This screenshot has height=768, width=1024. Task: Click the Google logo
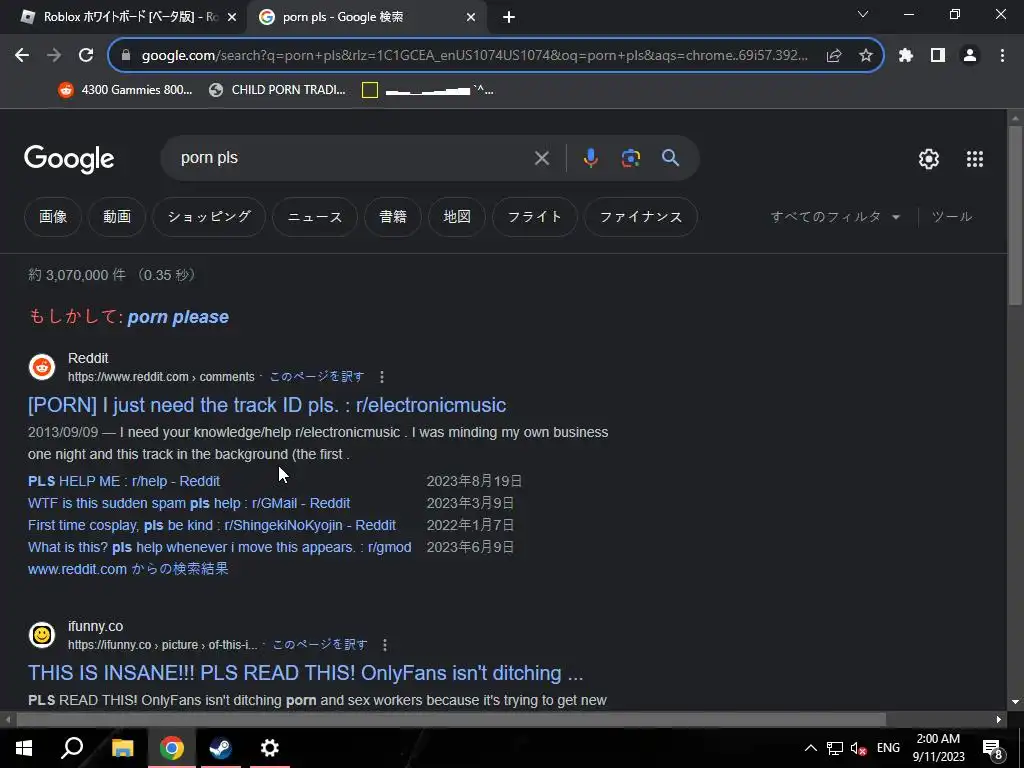[x=69, y=159]
